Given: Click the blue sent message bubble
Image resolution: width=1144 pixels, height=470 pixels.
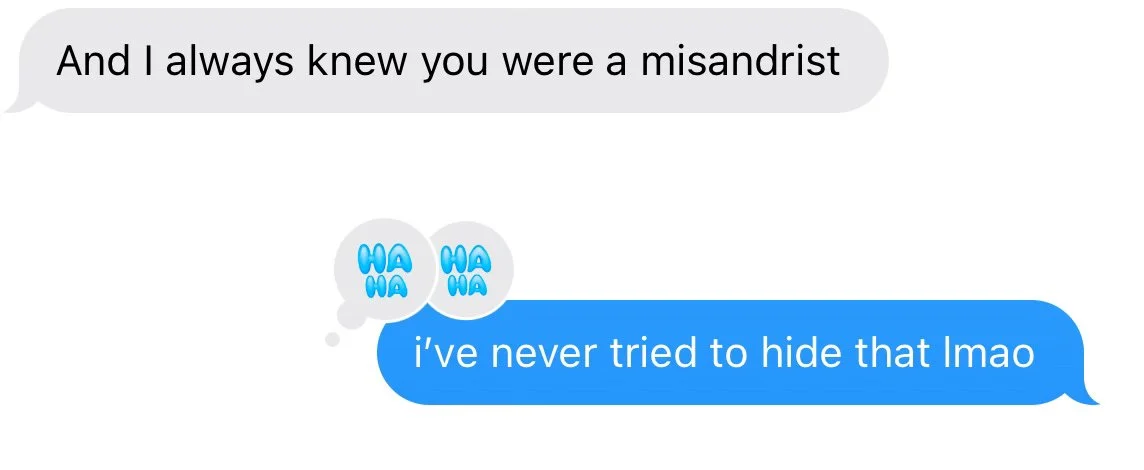Looking at the screenshot, I should pyautogui.click(x=737, y=352).
